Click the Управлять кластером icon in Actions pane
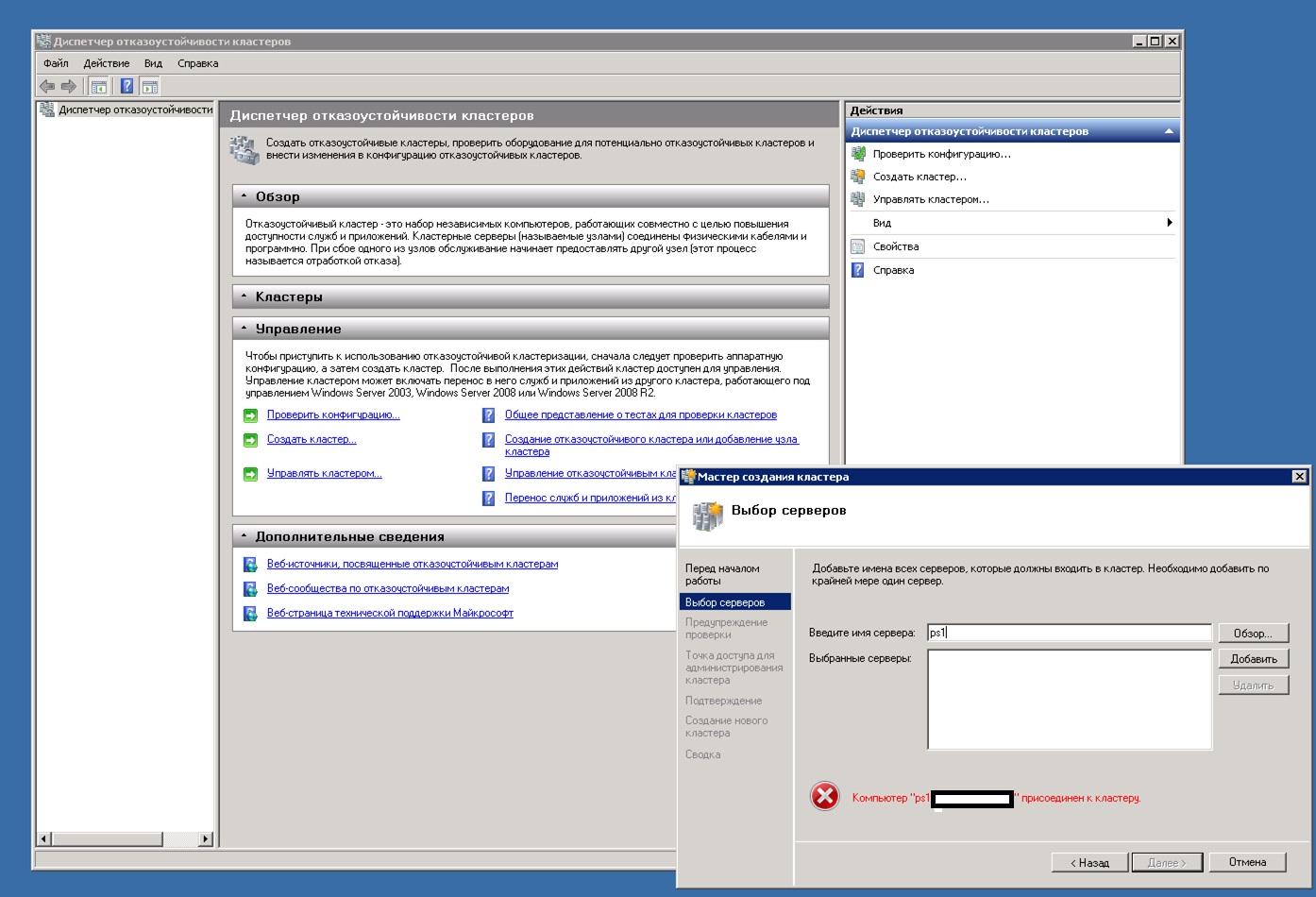1316x897 pixels. (858, 199)
